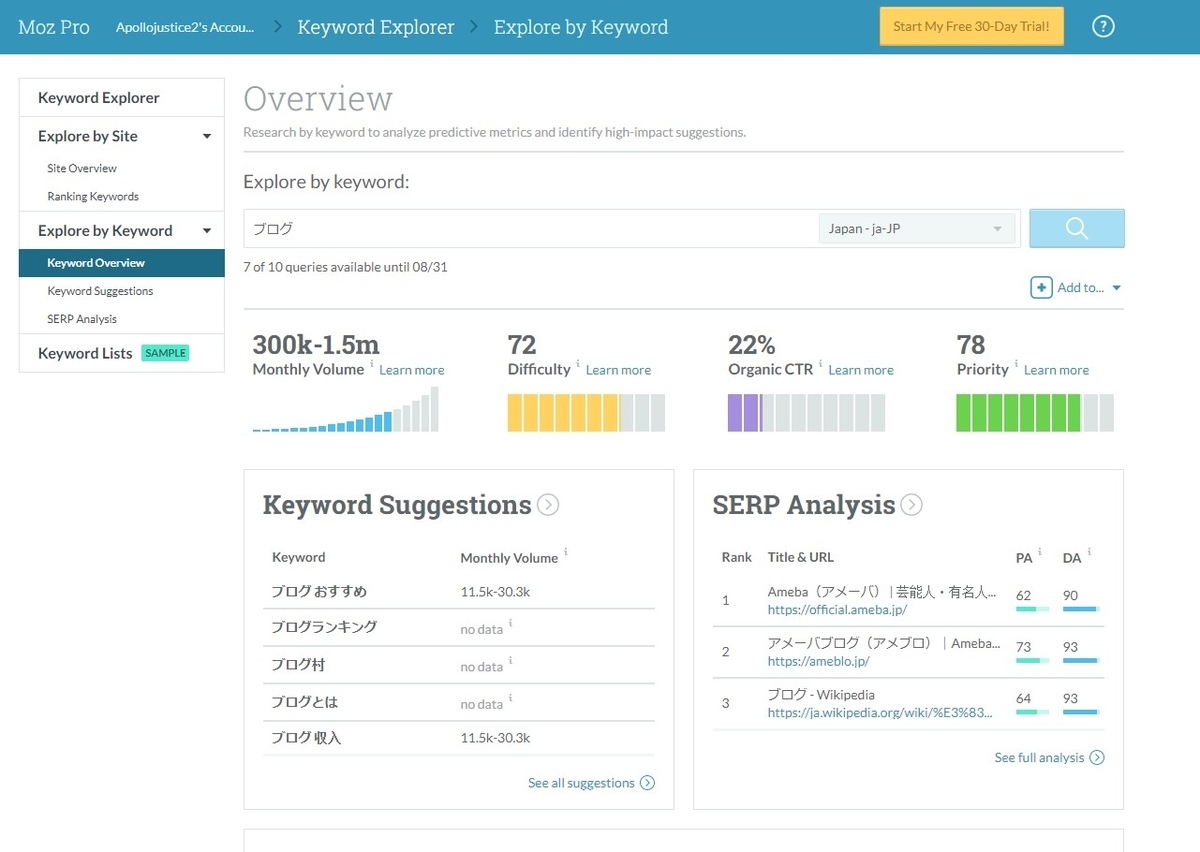
Task: Click See all suggestions link
Action: 581,783
